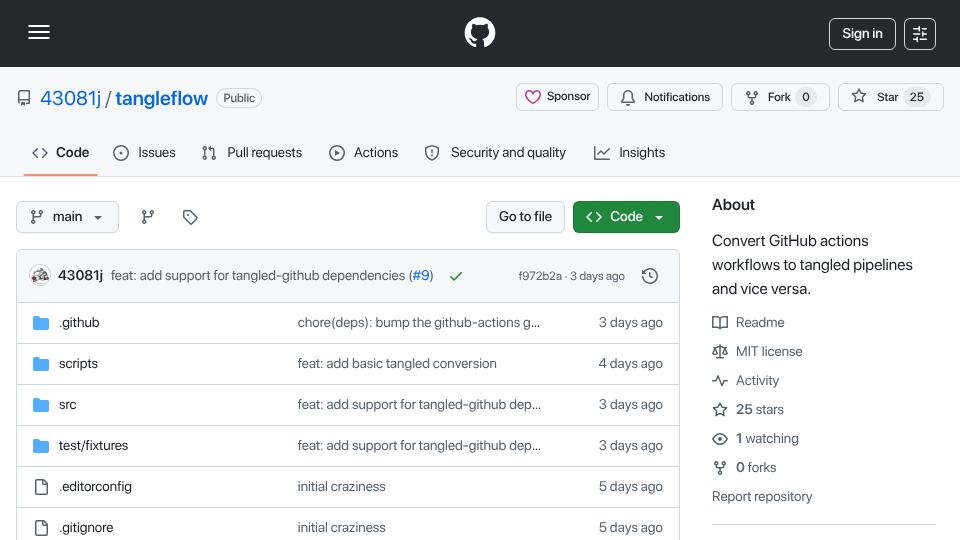This screenshot has height=540, width=960.
Task: Open the commit author avatar of 43081j
Action: coord(40,276)
